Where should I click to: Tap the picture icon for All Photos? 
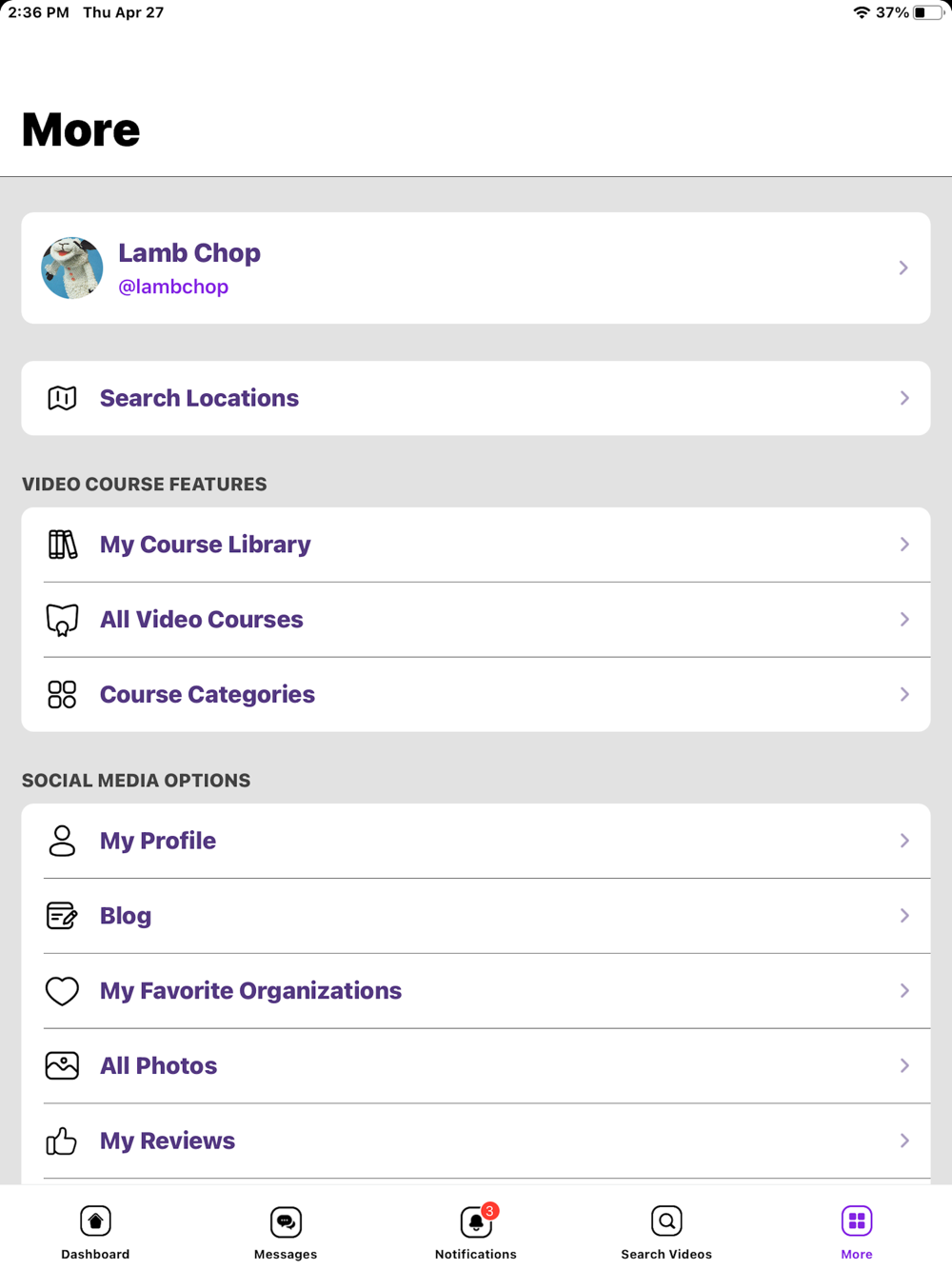[62, 1065]
